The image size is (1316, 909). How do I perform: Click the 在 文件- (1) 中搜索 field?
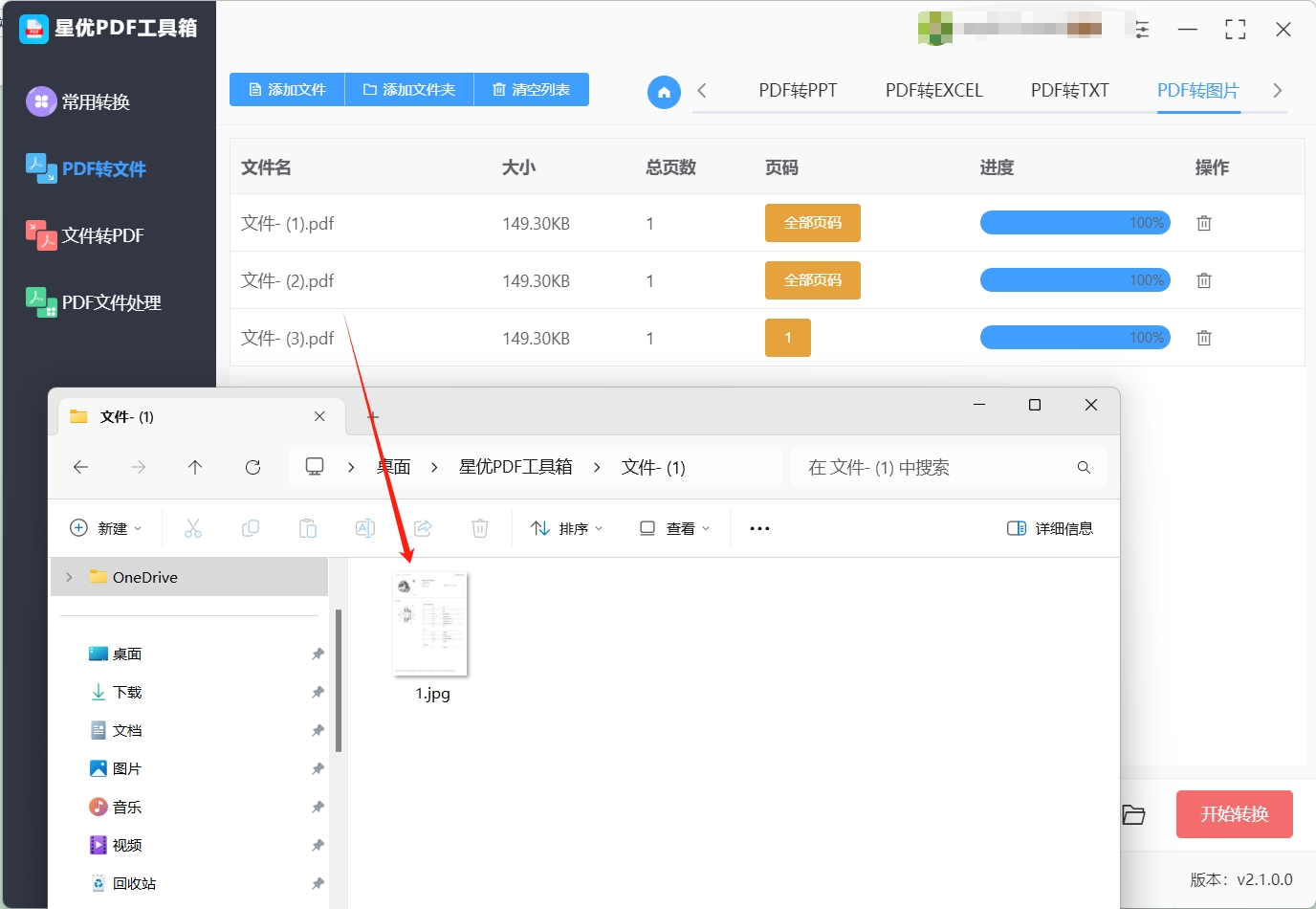click(948, 467)
